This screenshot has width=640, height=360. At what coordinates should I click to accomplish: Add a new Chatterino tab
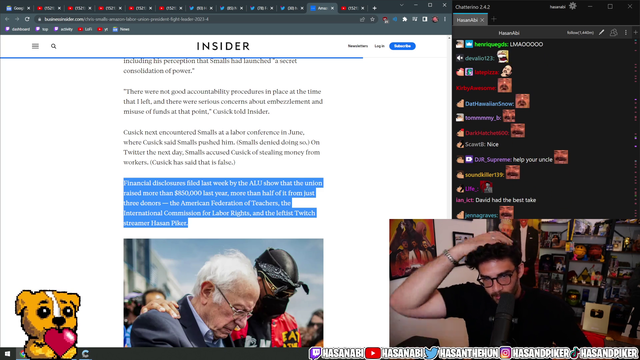point(493,19)
